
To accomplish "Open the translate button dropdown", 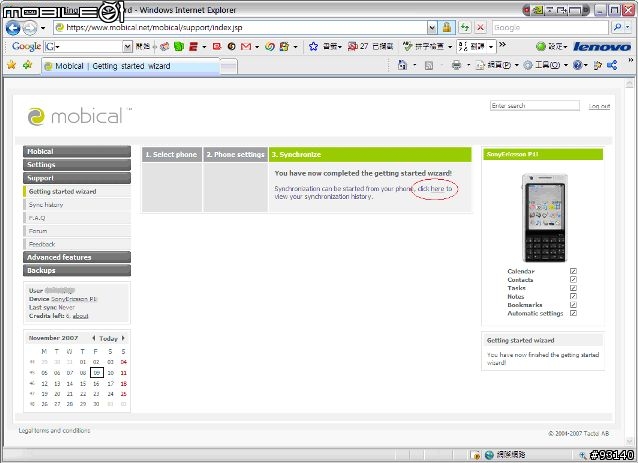I will tap(491, 47).
